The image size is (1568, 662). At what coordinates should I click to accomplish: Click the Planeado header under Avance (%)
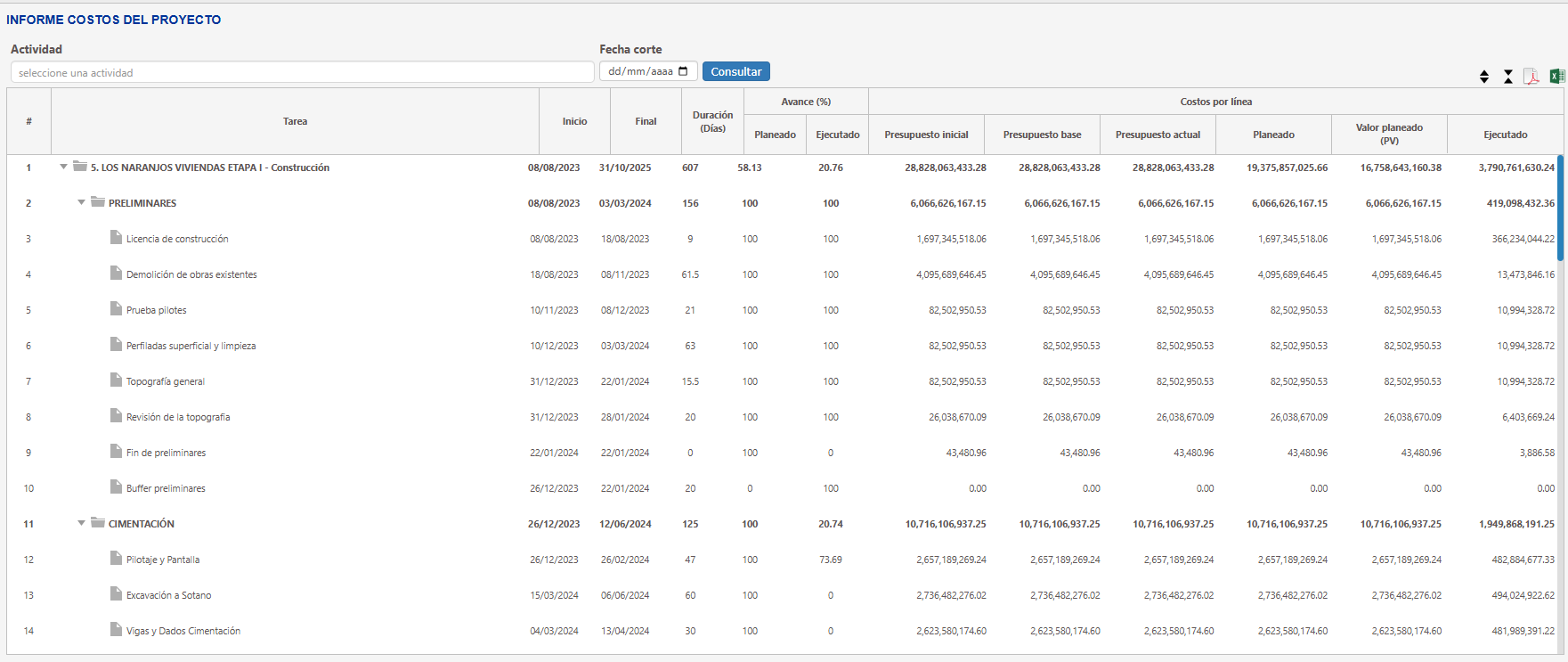776,135
